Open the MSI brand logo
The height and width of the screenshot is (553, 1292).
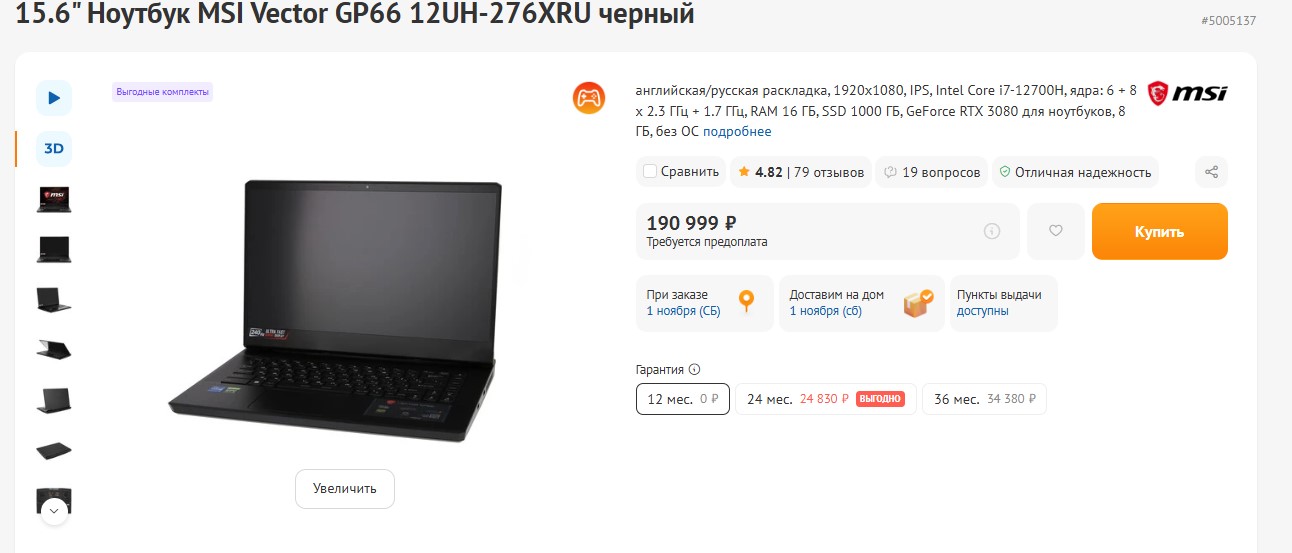[1187, 94]
